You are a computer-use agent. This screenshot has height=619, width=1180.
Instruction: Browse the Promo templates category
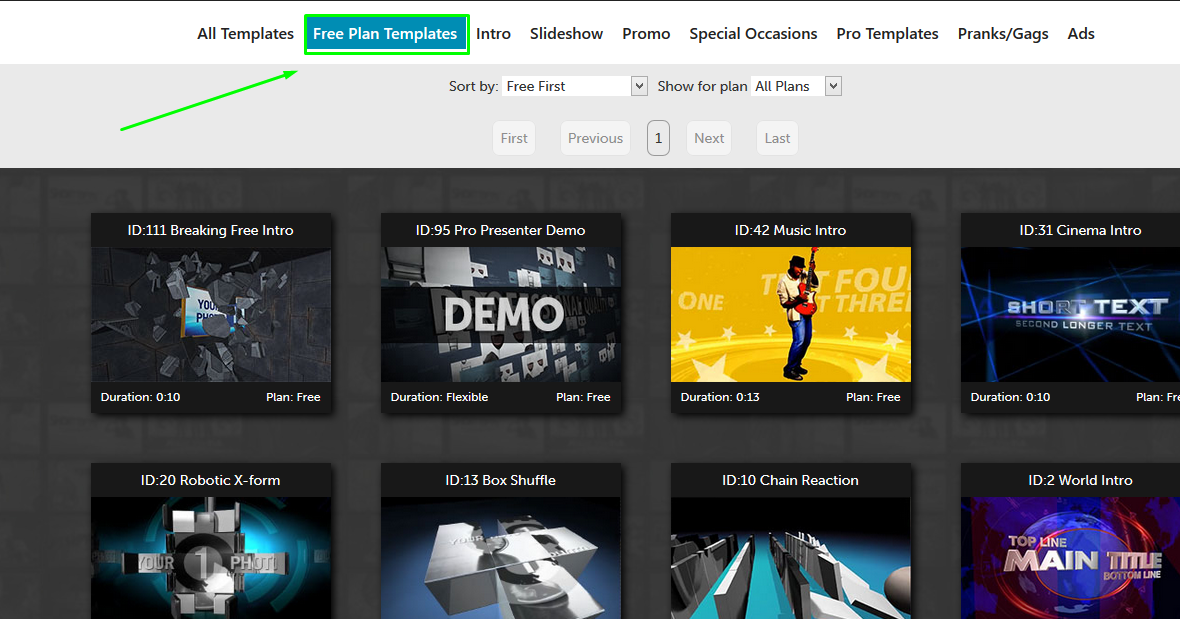tap(646, 33)
